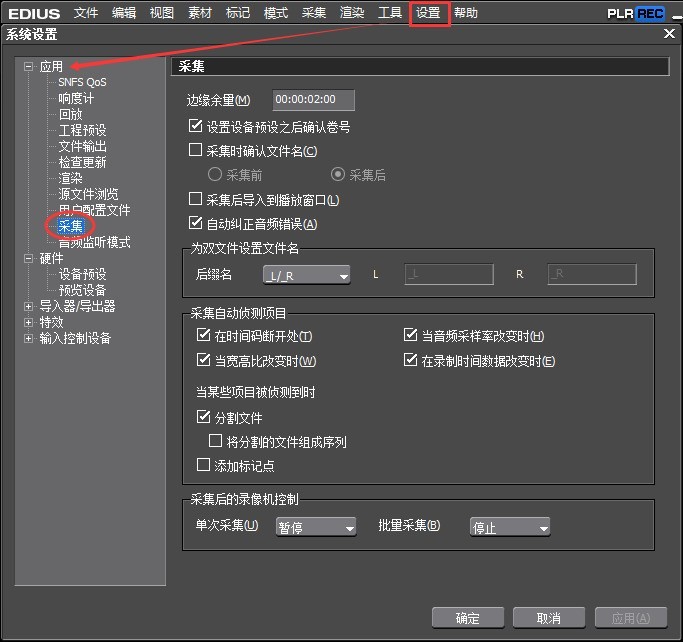Open the 渲染 menu
The width and height of the screenshot is (683, 642).
tap(352, 13)
